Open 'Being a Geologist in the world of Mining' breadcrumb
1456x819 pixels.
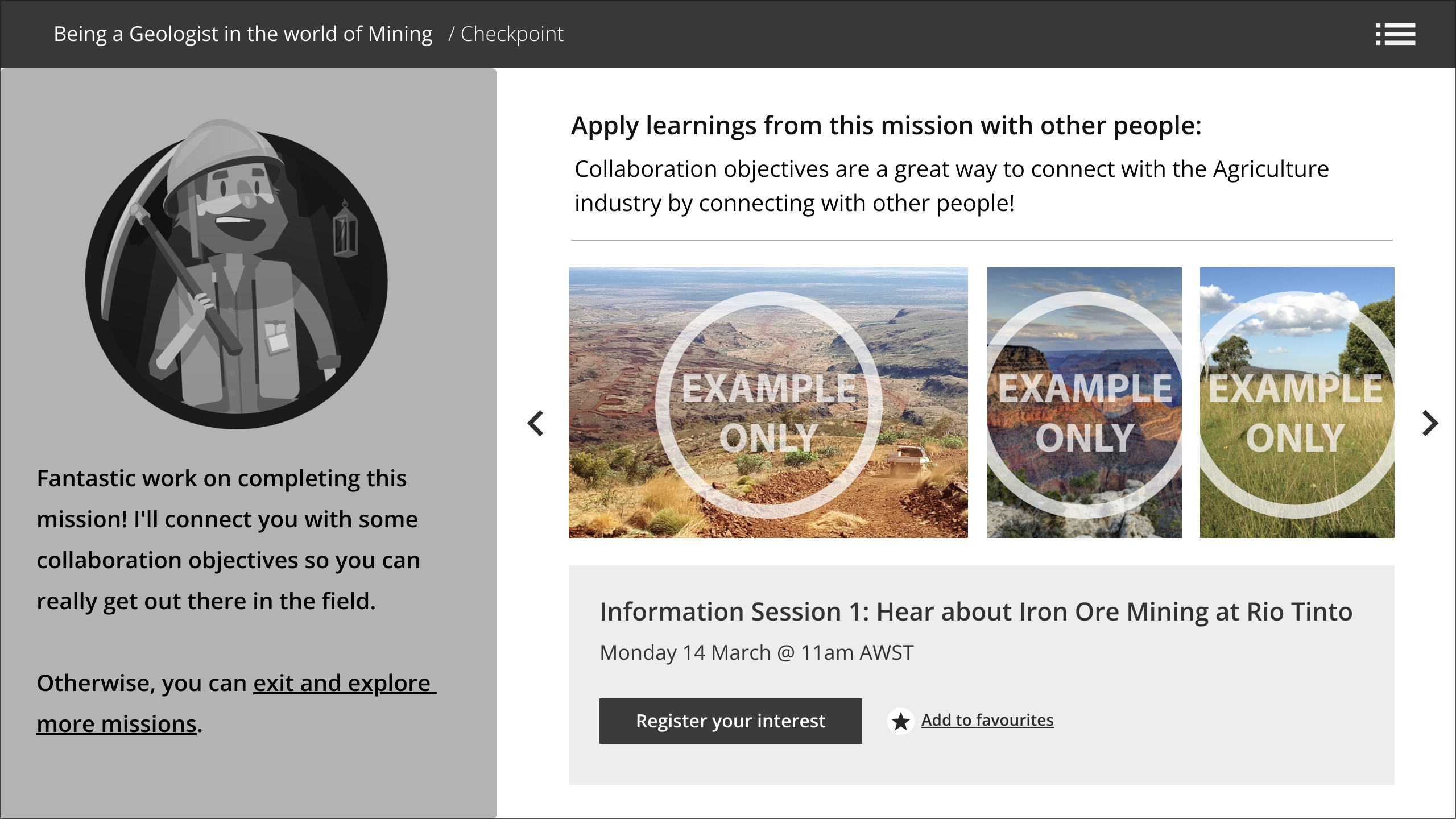(243, 34)
